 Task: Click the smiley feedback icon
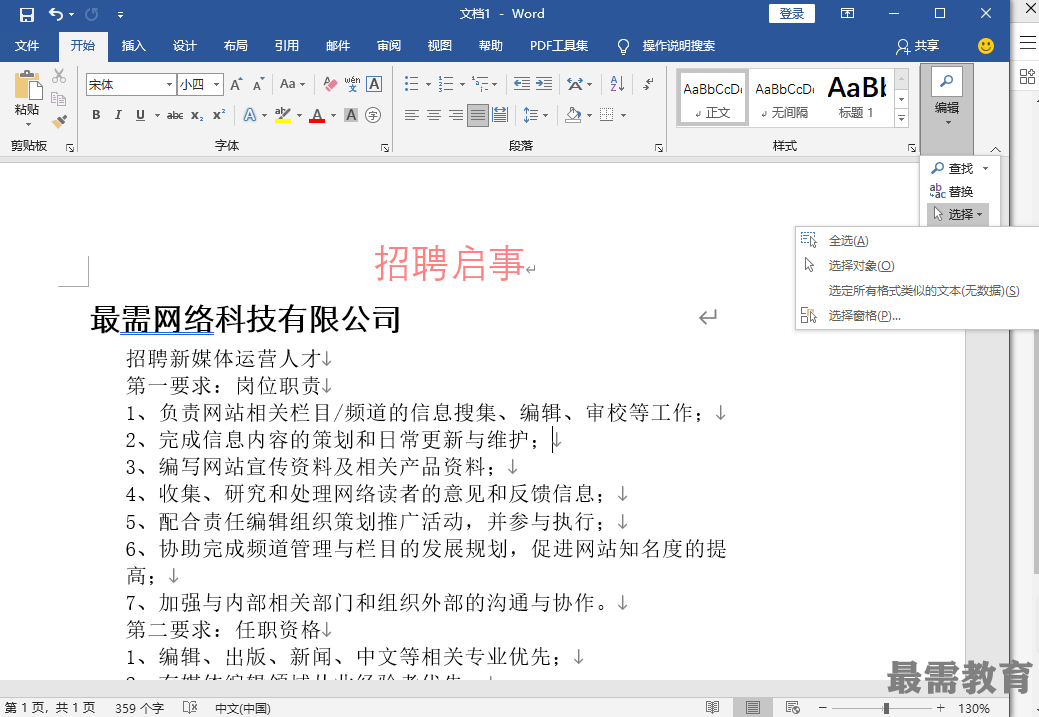pyautogui.click(x=986, y=46)
